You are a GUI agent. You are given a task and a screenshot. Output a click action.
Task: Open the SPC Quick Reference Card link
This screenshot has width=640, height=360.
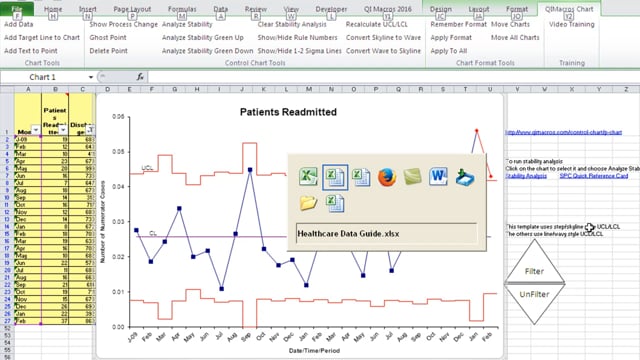click(x=593, y=176)
